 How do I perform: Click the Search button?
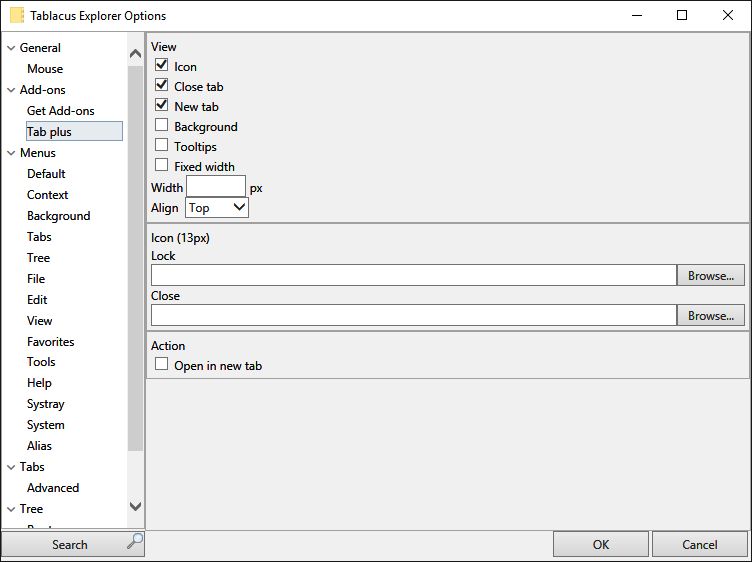(73, 545)
